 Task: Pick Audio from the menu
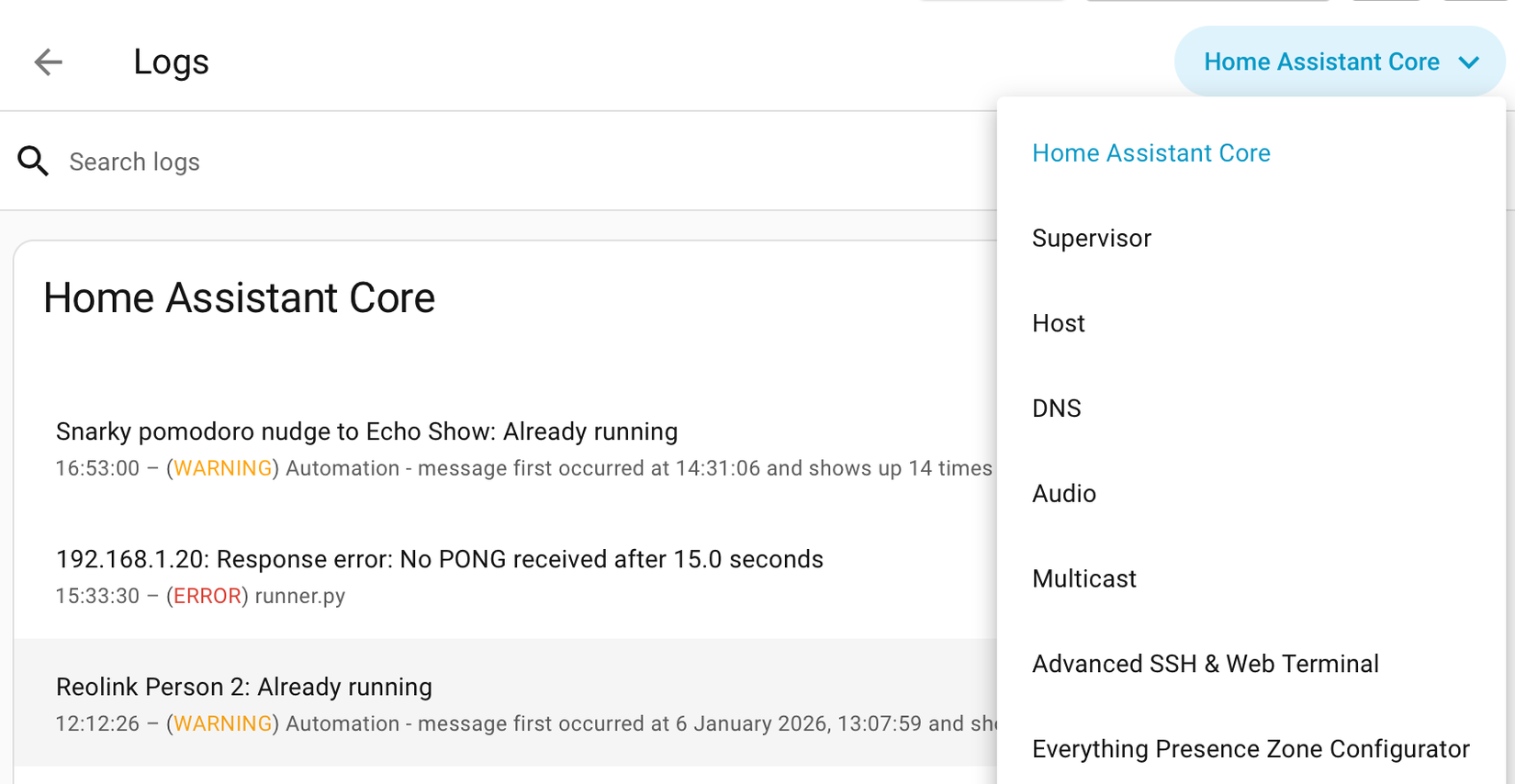(1063, 494)
